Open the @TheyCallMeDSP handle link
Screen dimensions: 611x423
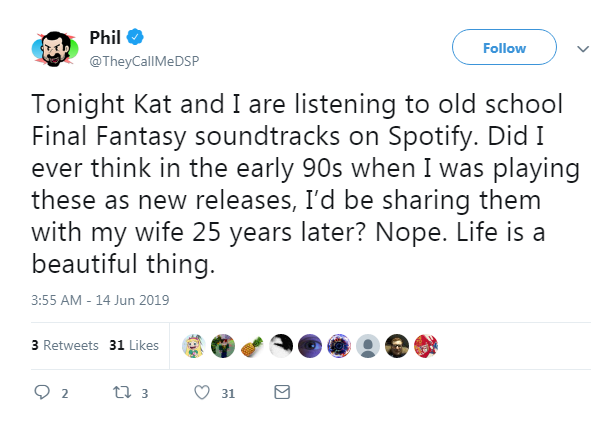144,62
